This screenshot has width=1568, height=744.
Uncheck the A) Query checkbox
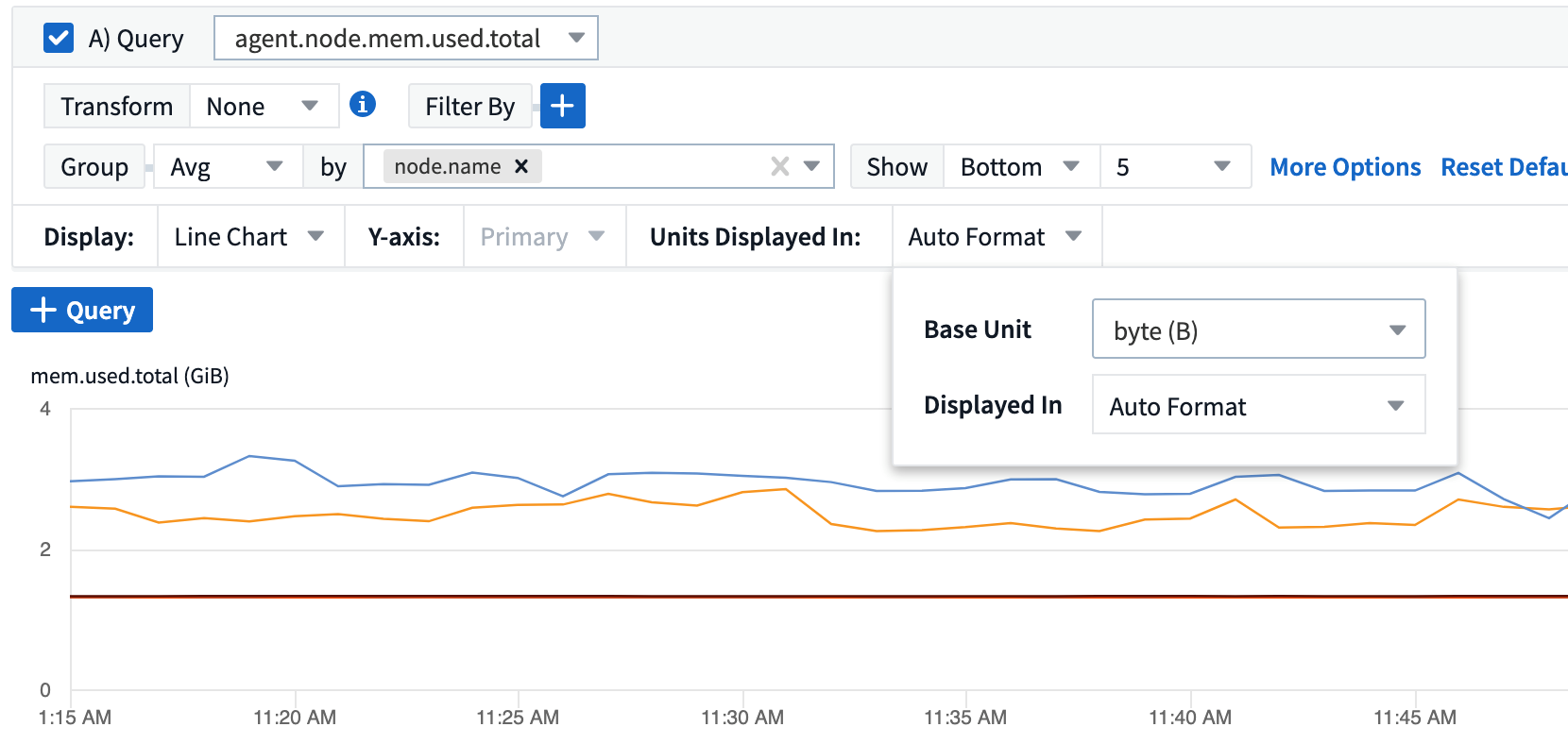pyautogui.click(x=59, y=39)
